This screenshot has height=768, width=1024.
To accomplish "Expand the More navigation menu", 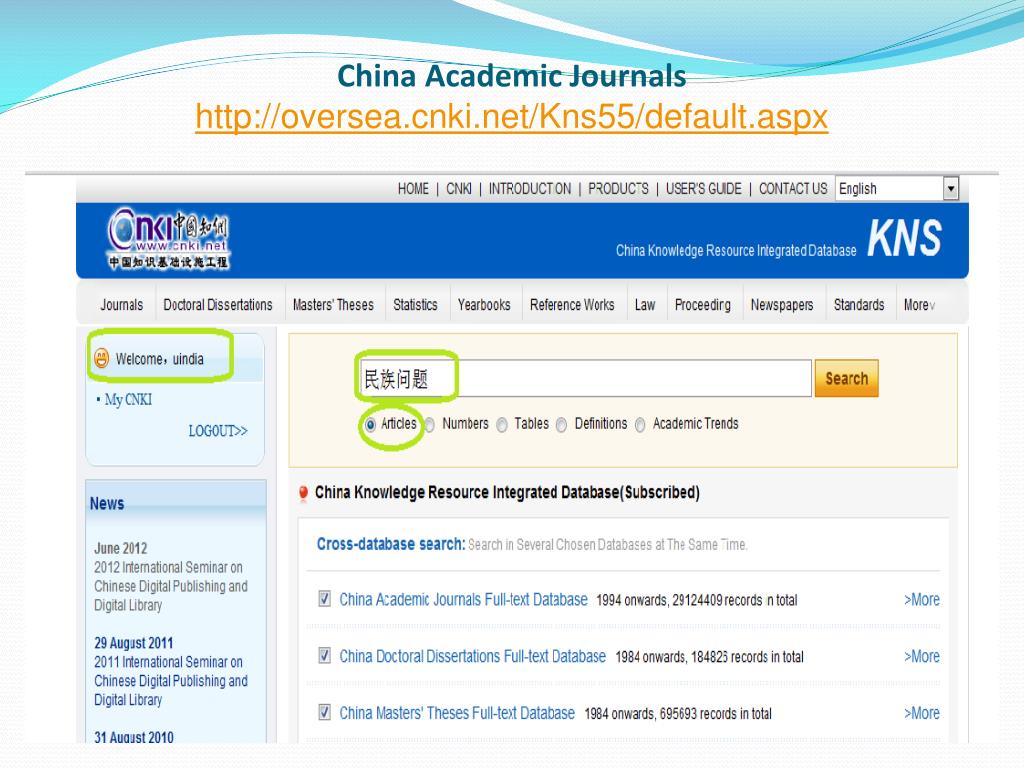I will click(x=920, y=305).
